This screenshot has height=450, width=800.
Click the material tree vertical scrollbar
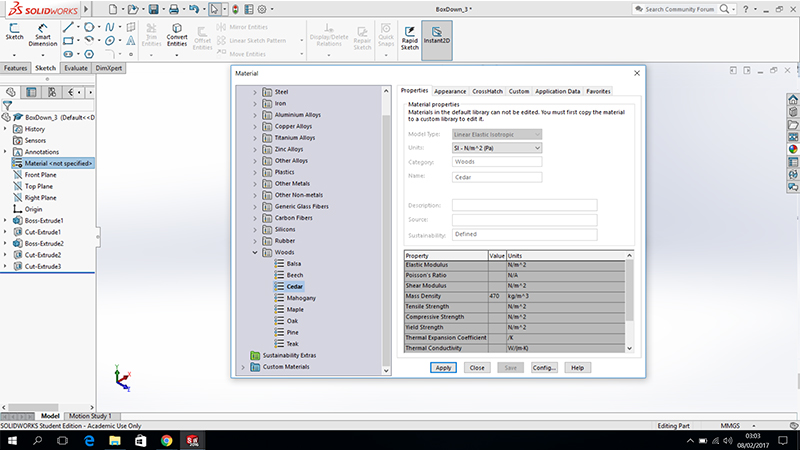[386, 230]
